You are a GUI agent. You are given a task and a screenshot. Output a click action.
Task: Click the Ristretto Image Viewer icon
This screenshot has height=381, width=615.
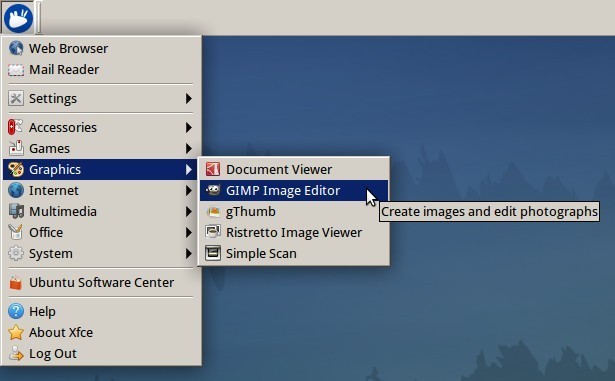click(213, 232)
